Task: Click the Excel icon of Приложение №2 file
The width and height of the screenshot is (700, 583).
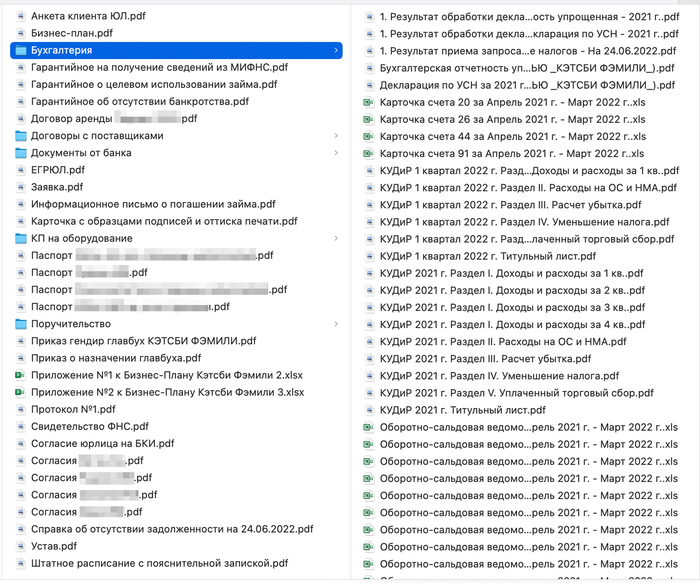Action: pyautogui.click(x=20, y=392)
